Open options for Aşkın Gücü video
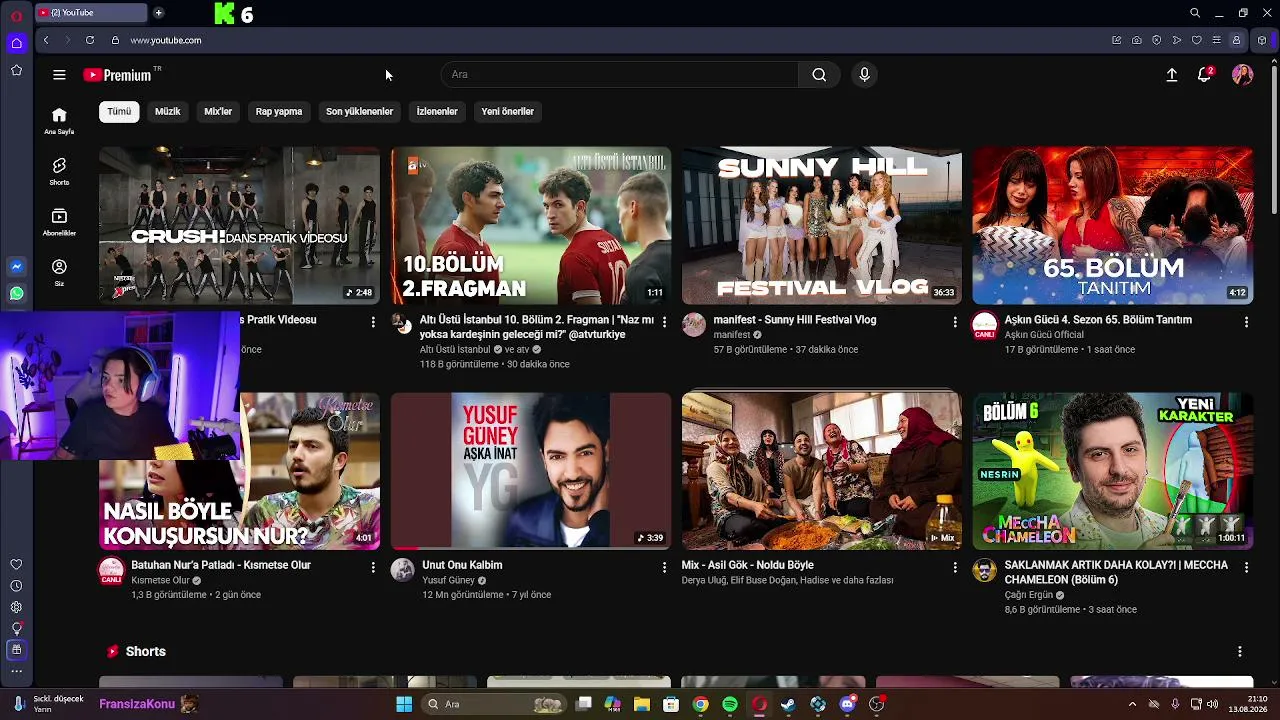 tap(1246, 322)
